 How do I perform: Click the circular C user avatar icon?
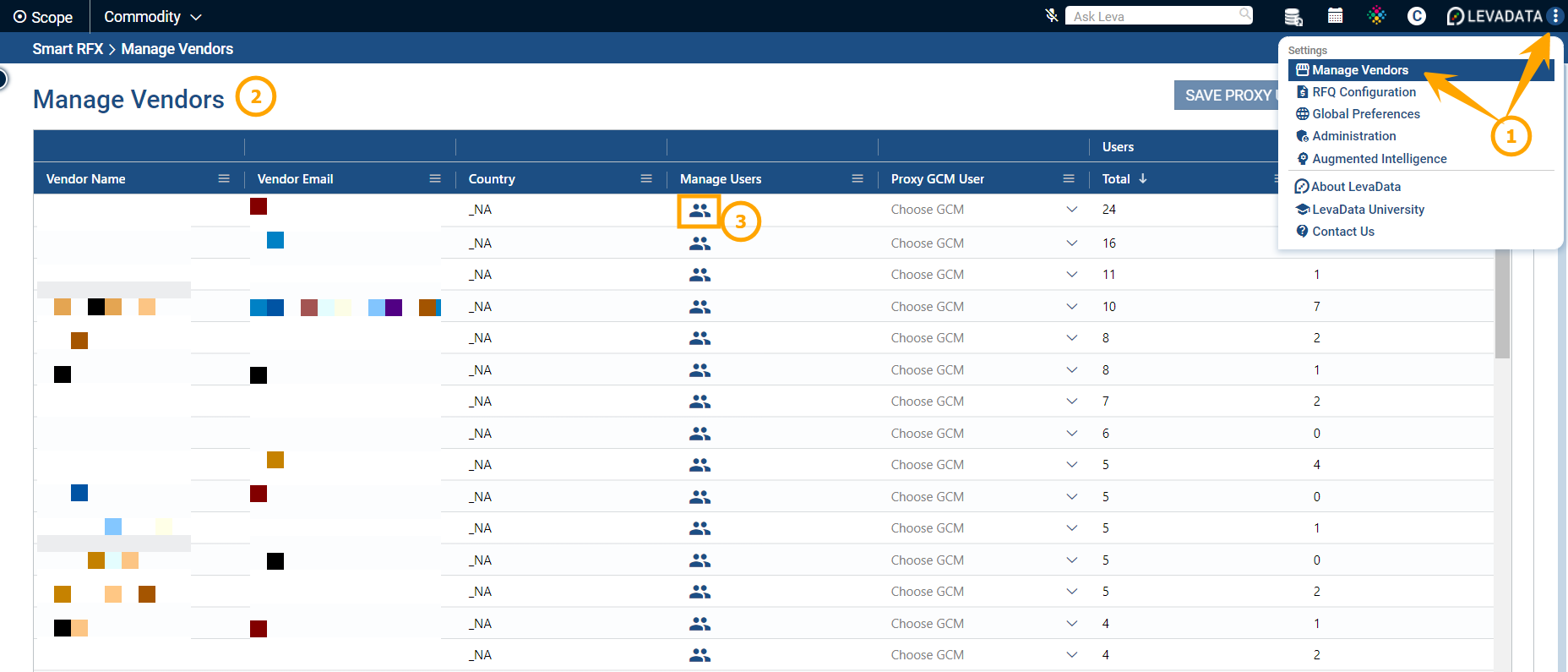tap(1417, 16)
